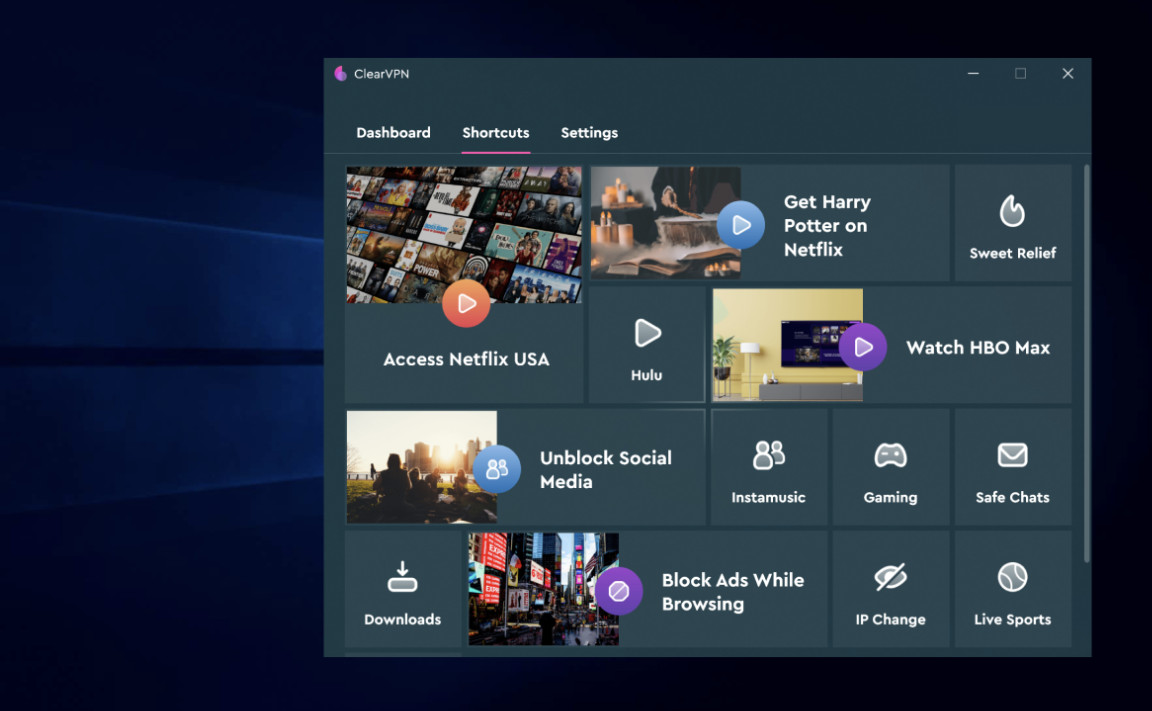
Task: Click the IP Change text label
Action: [890, 620]
